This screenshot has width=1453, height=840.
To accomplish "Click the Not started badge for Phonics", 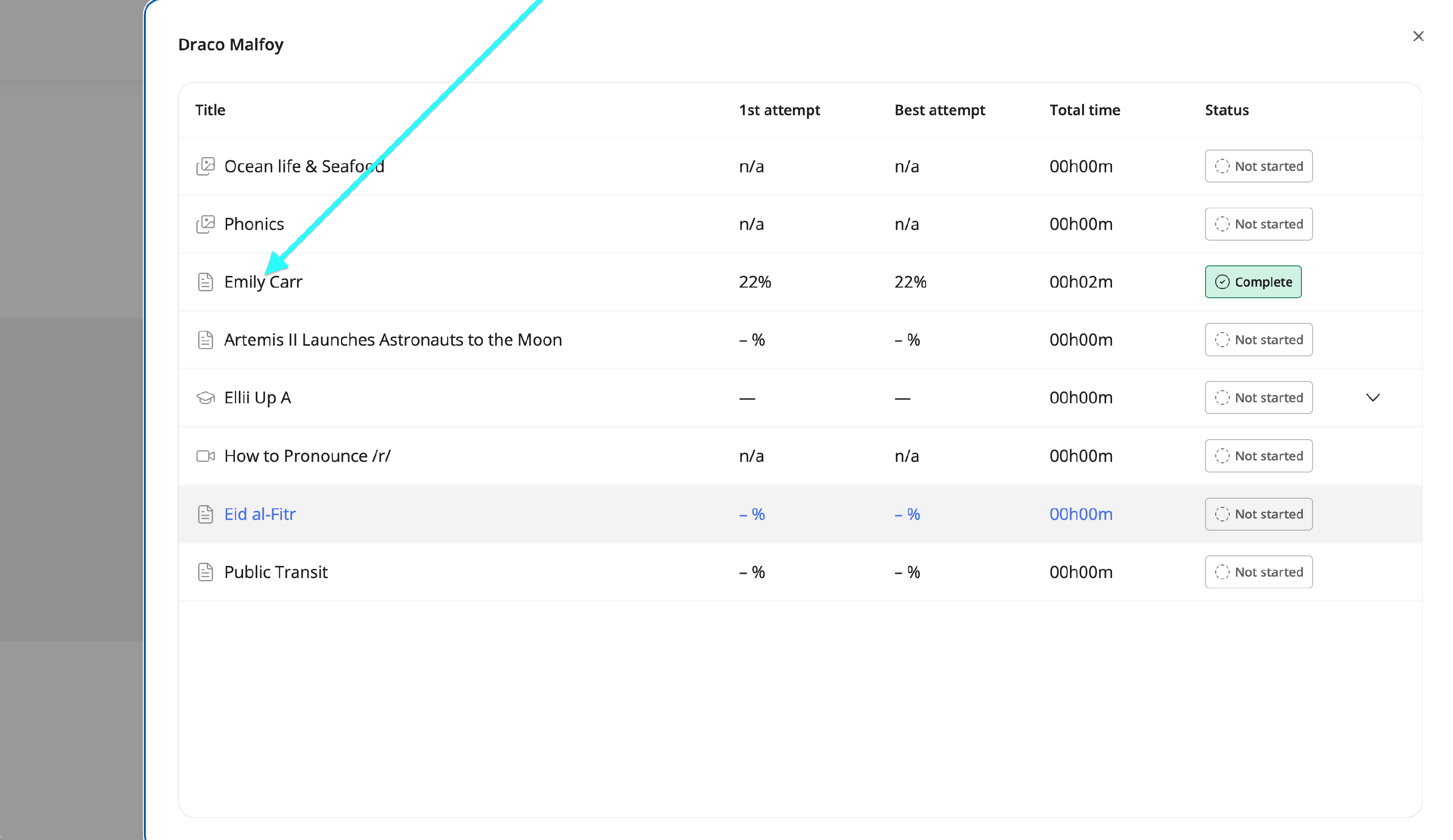I will pos(1258,224).
